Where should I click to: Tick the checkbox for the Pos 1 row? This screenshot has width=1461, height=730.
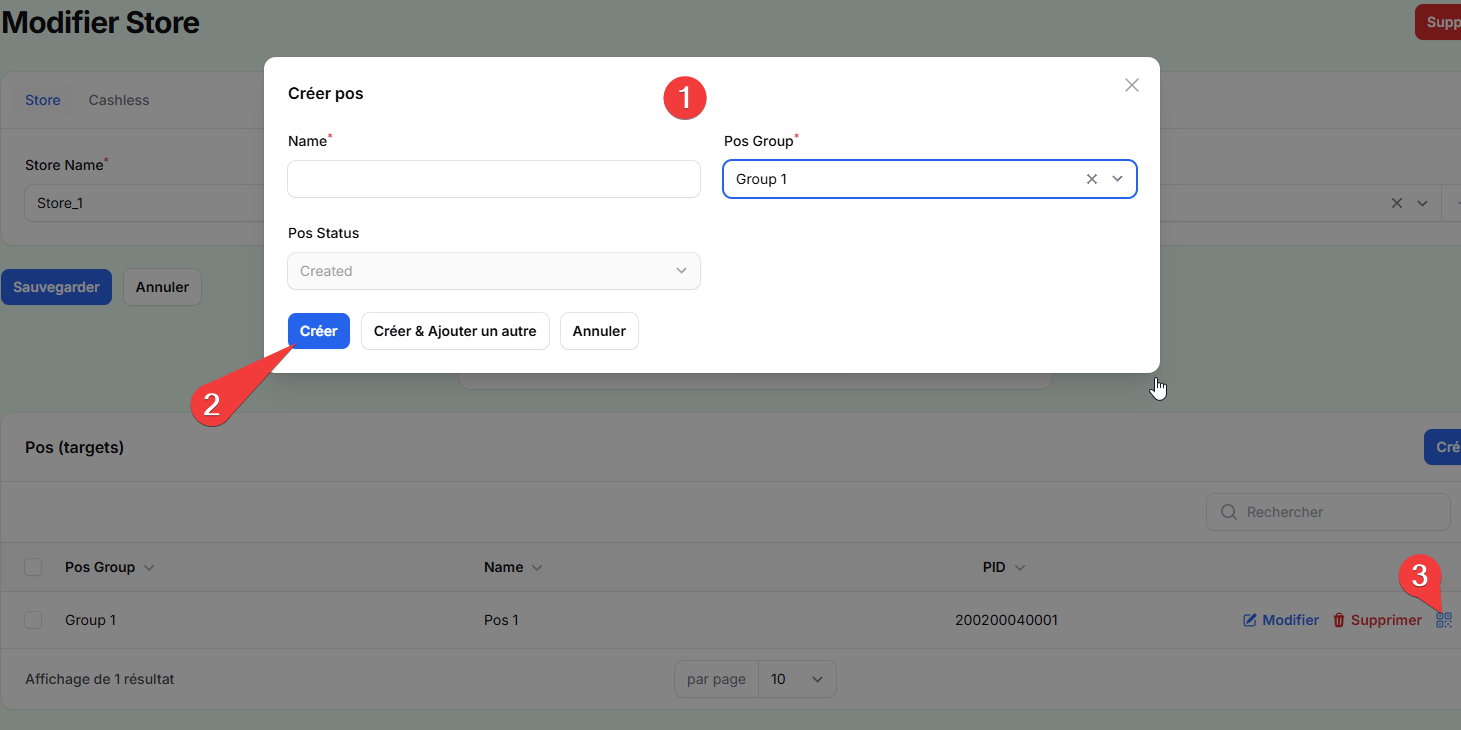click(33, 620)
